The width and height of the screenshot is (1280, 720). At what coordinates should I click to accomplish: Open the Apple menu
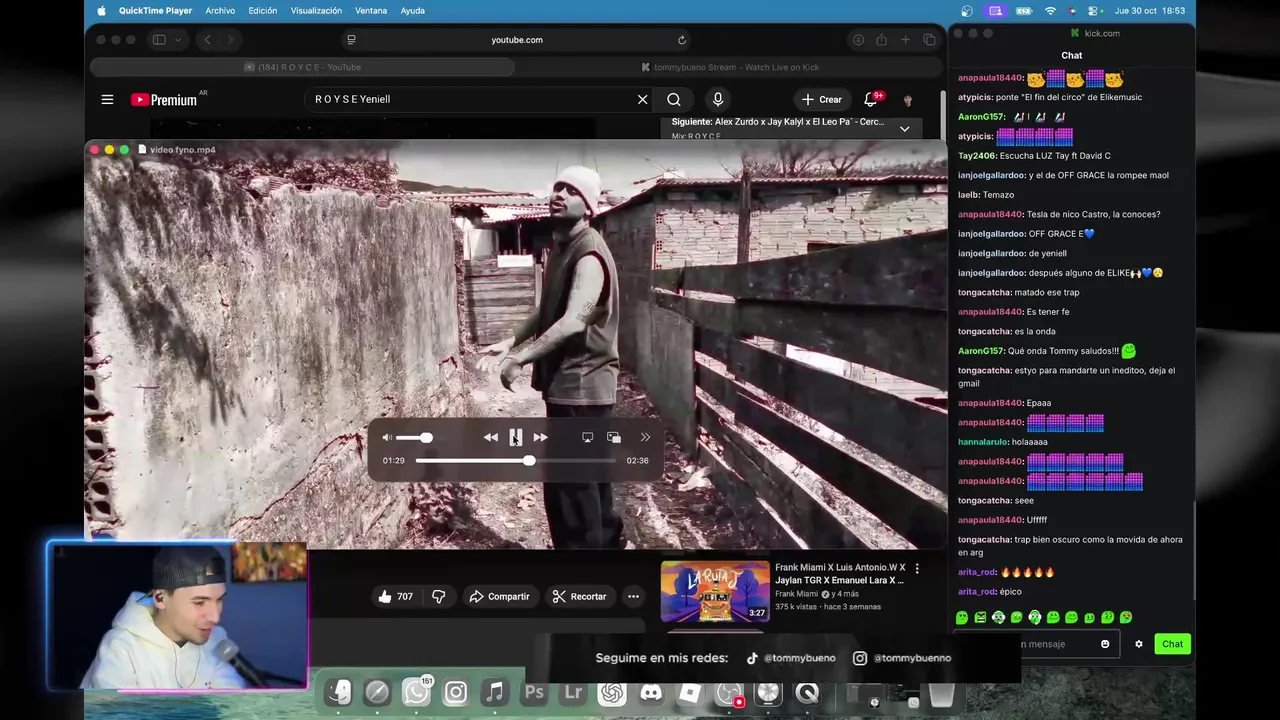(101, 11)
